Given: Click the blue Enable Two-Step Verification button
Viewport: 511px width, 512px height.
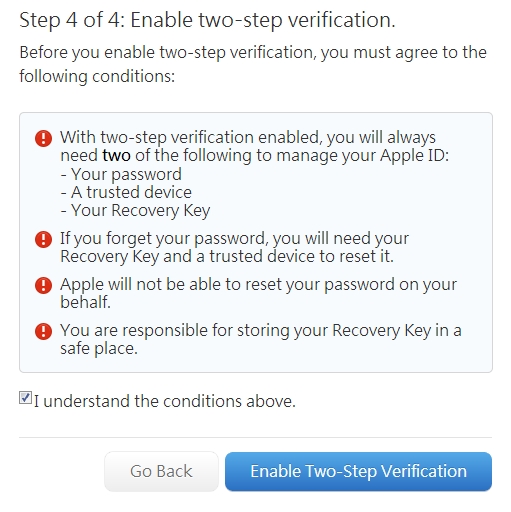Looking at the screenshot, I should pyautogui.click(x=358, y=471).
